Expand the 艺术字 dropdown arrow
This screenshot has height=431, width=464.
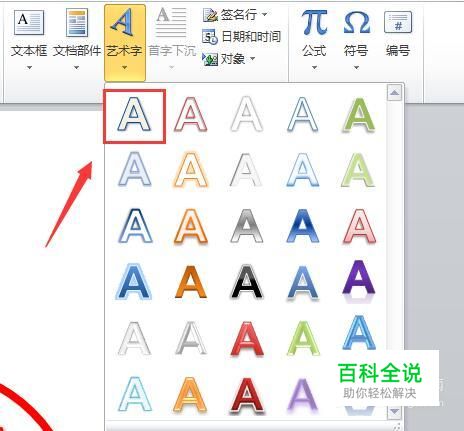[124, 68]
